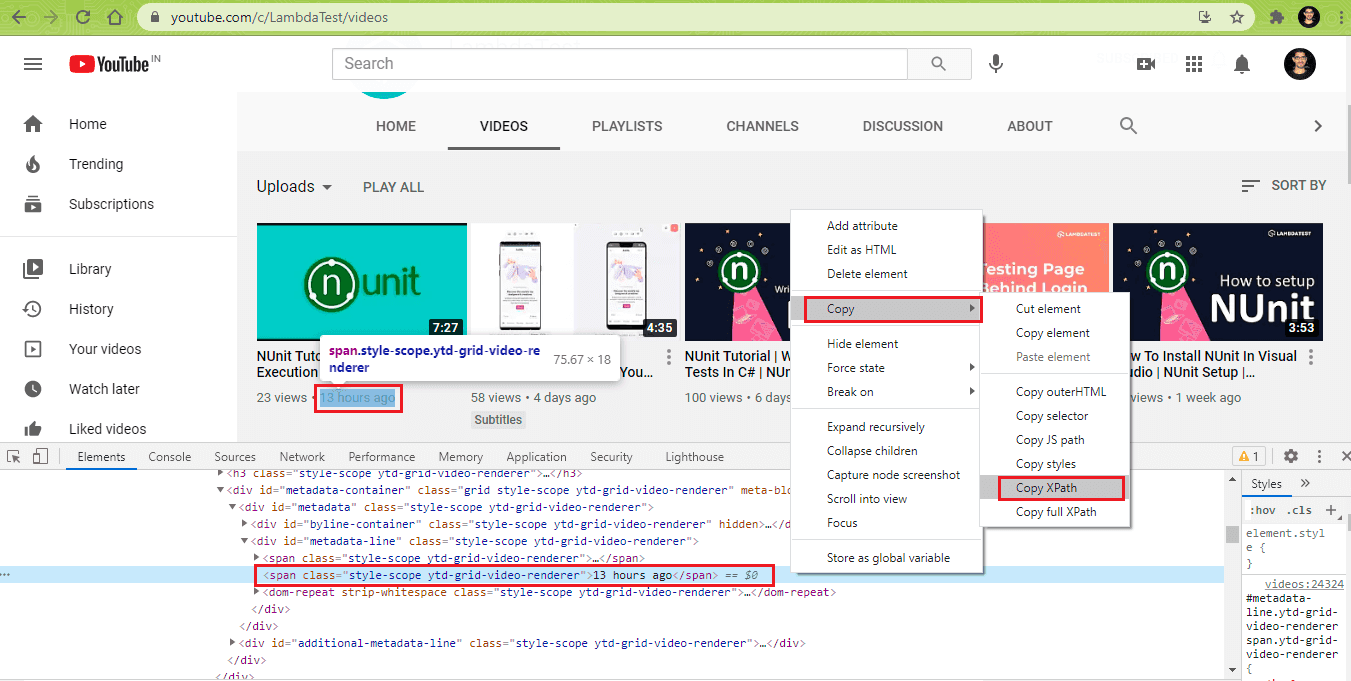Open the Uploads dropdown
The width and height of the screenshot is (1351, 681).
click(294, 186)
